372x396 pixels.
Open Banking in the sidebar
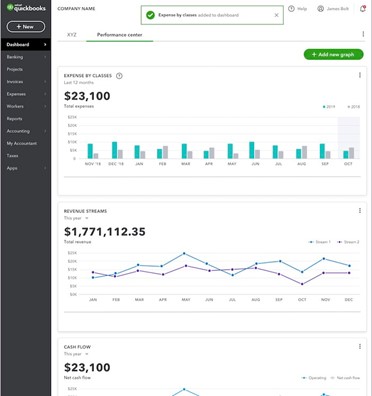[26, 57]
